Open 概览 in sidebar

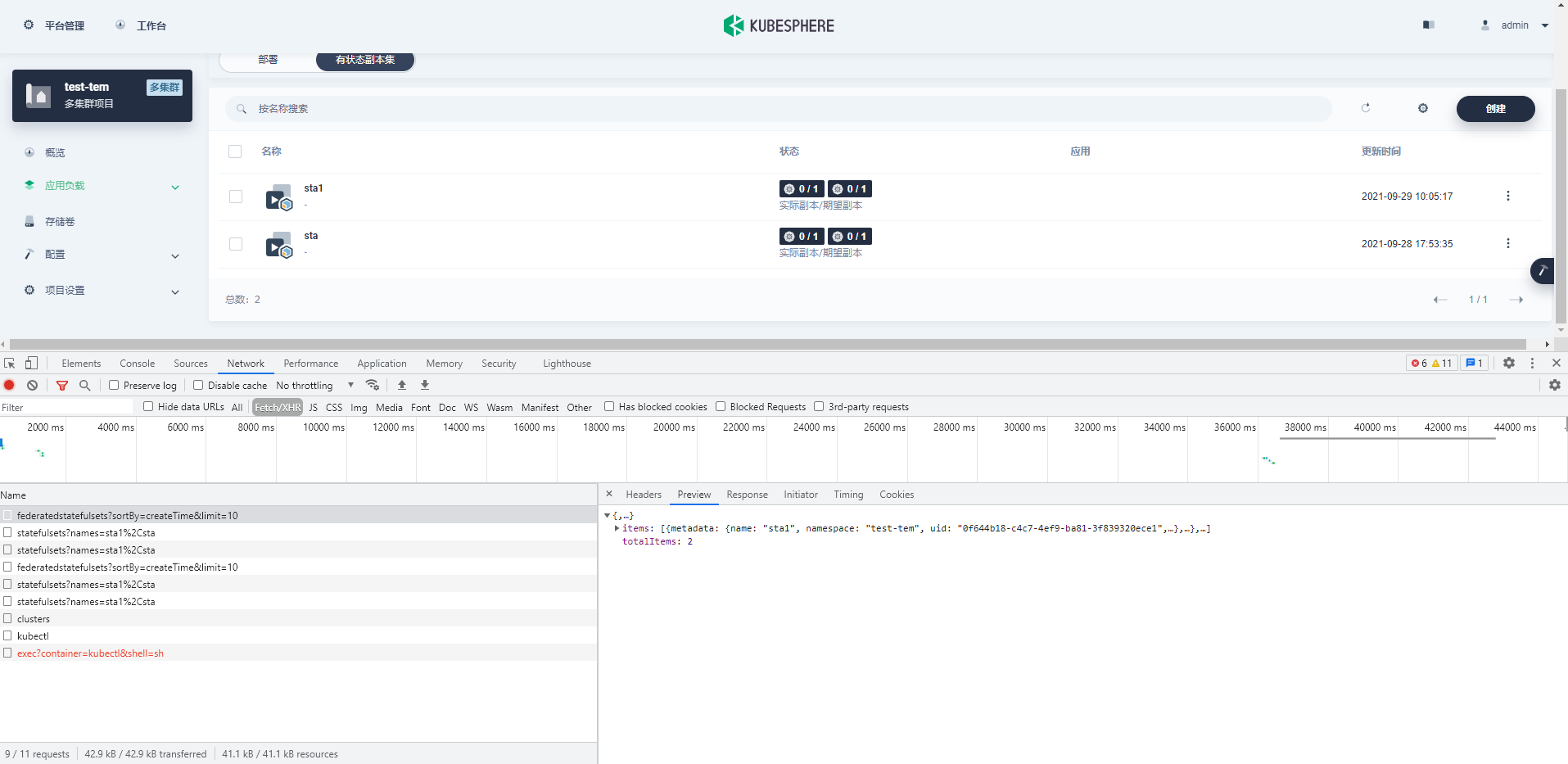pos(55,153)
